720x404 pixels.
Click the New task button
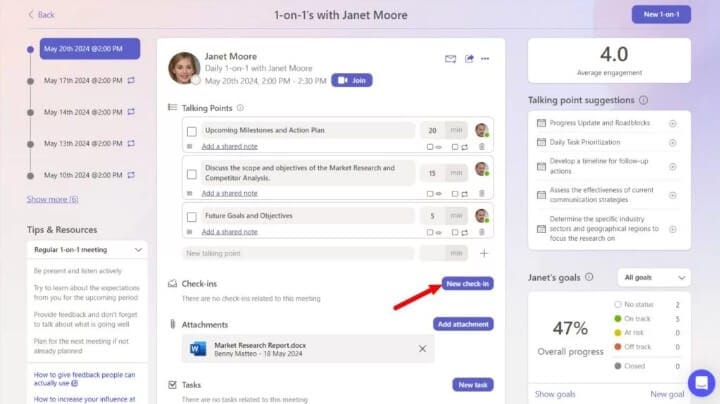[x=472, y=385]
